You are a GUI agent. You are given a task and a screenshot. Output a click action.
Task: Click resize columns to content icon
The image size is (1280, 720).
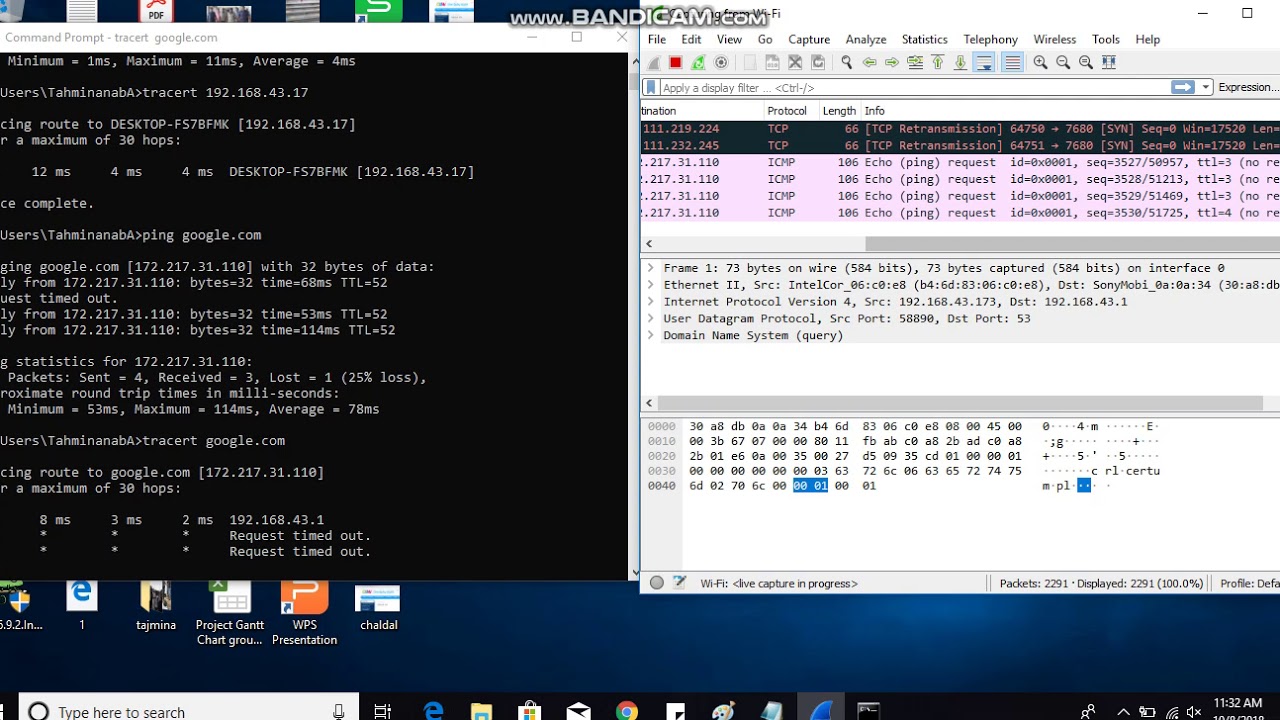coord(1109,62)
